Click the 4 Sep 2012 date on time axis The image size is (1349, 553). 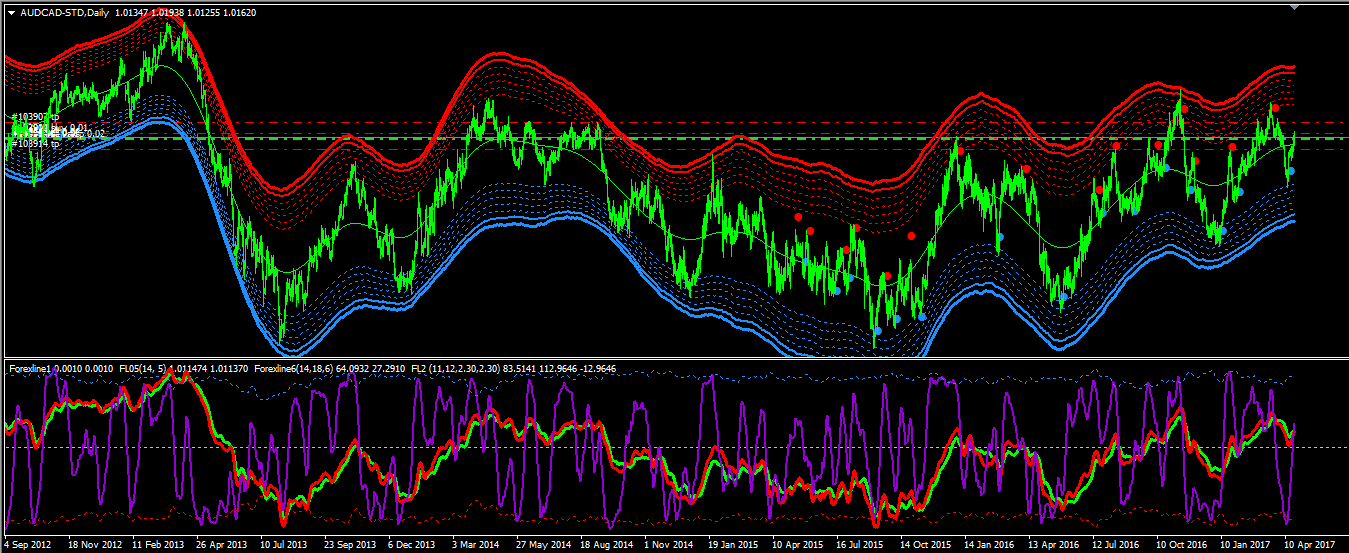(29, 545)
